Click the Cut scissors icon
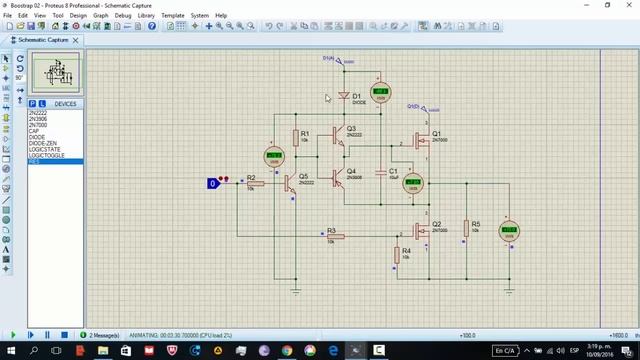This screenshot has height=360, width=640. 293,26
